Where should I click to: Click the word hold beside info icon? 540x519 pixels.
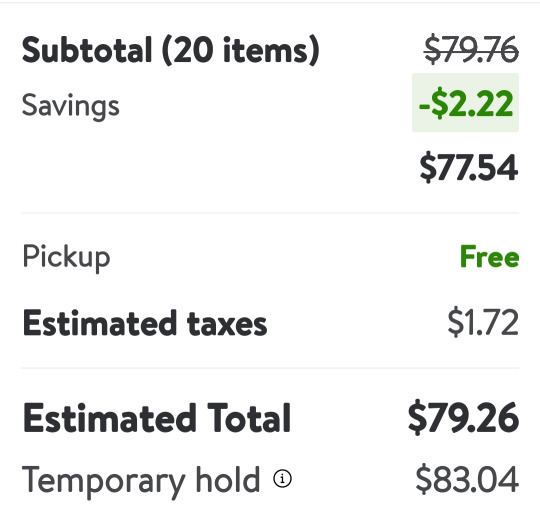point(227,479)
